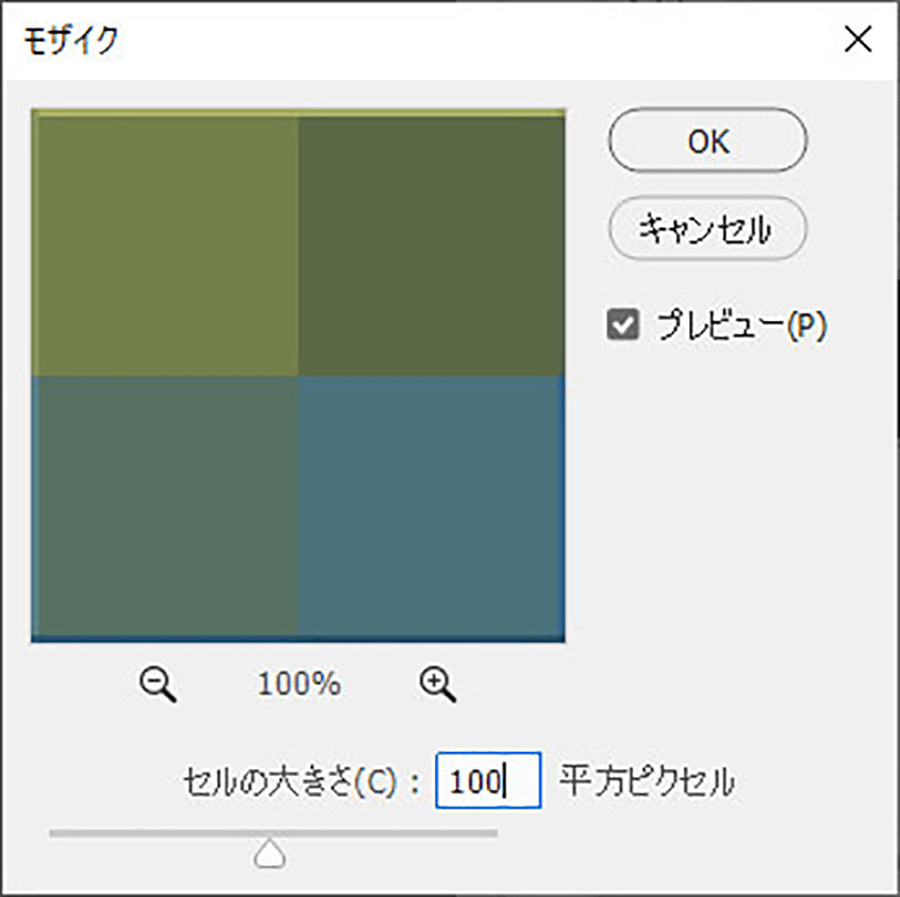Viewport: 900px width, 897px height.
Task: Click the zoom in magnifier icon
Action: (x=437, y=684)
